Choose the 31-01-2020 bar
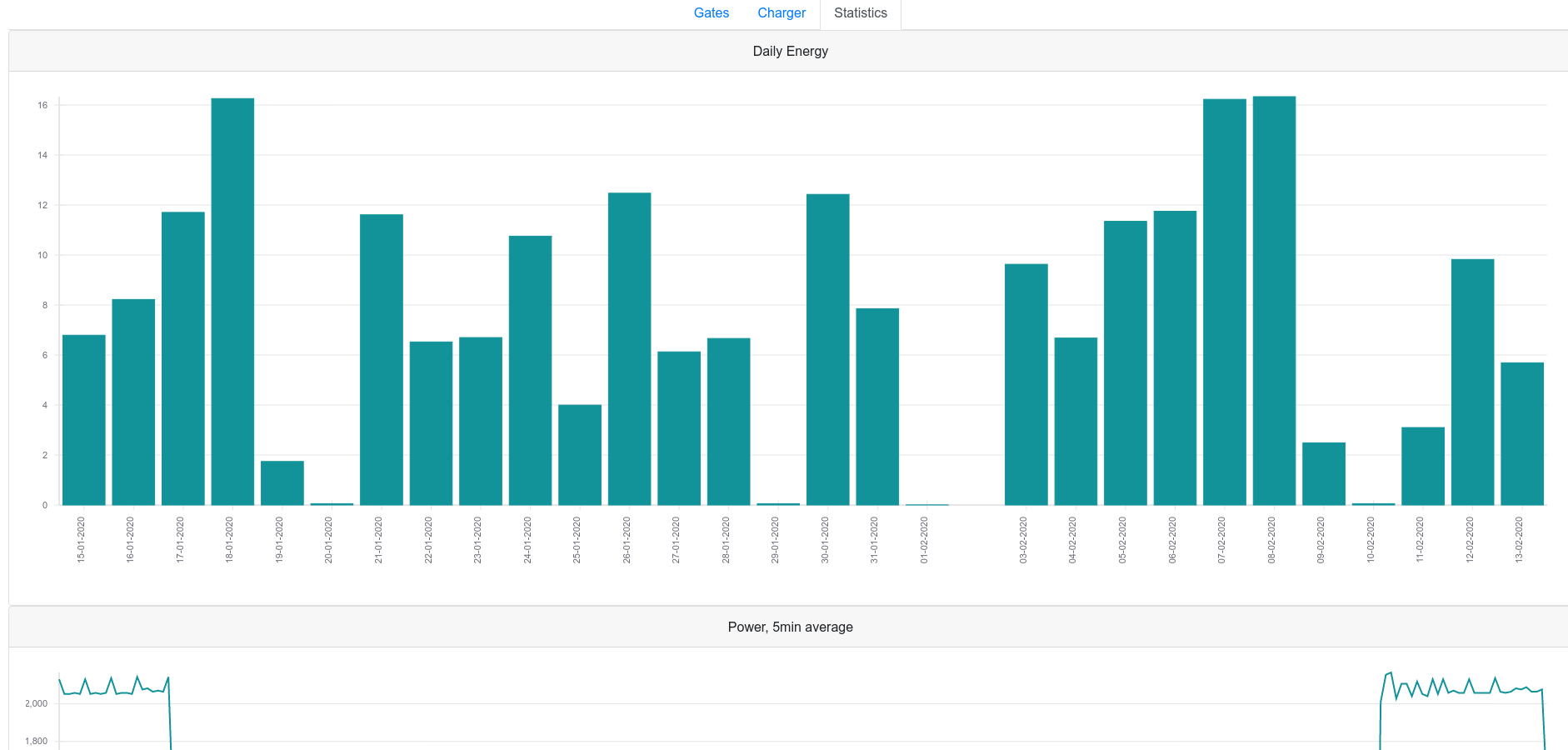Image resolution: width=1568 pixels, height=750 pixels. [877, 407]
